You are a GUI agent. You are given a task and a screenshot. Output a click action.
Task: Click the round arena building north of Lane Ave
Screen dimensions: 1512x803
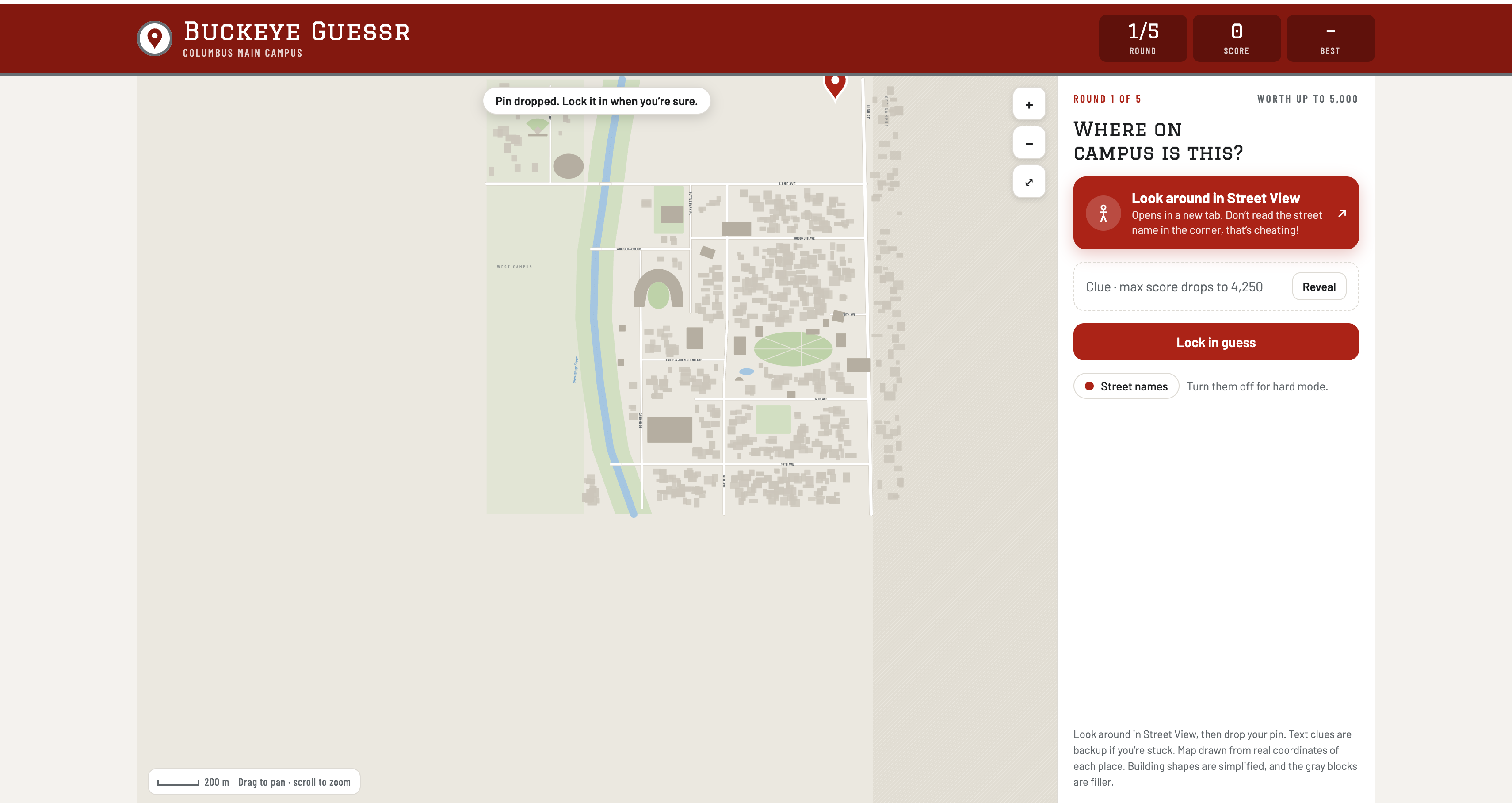[x=568, y=166]
